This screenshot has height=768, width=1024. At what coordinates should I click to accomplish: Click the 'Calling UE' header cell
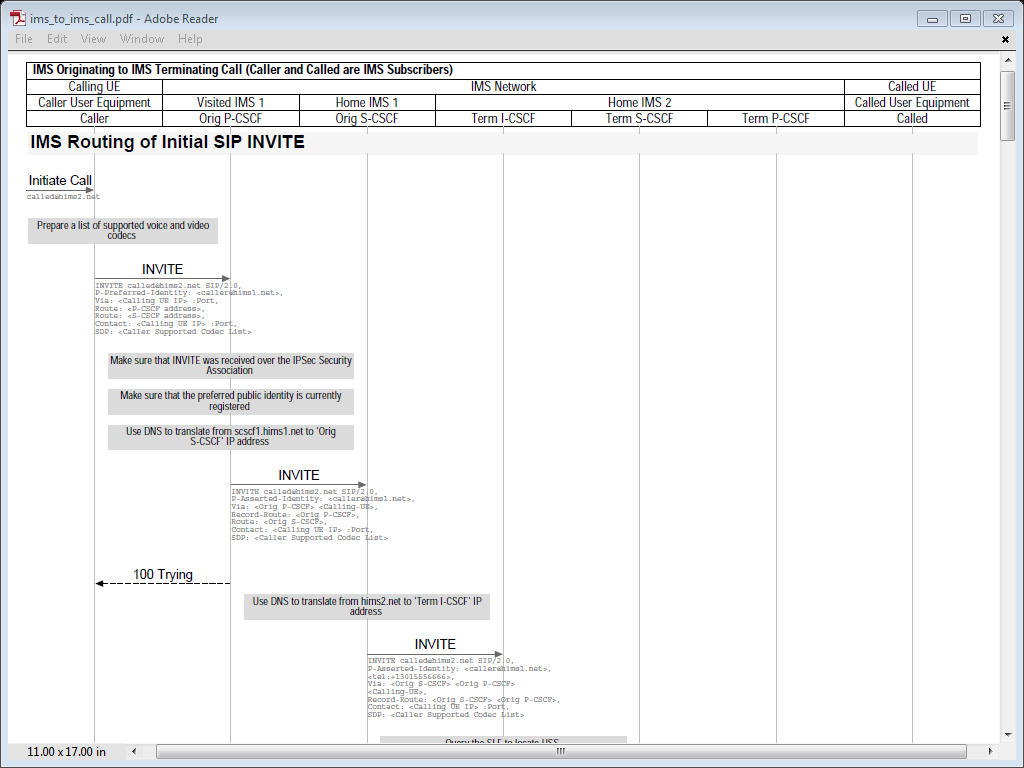tap(94, 87)
